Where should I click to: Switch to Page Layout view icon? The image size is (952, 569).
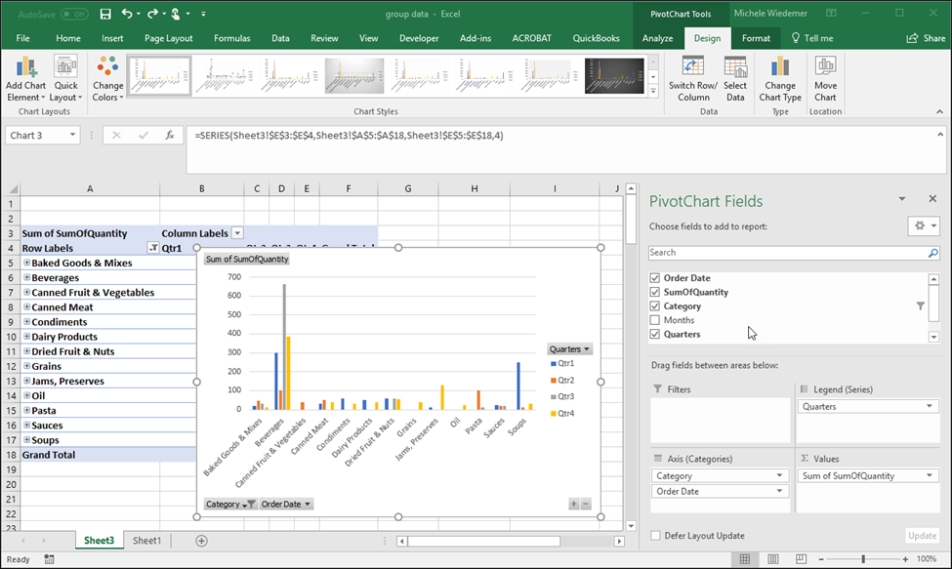[773, 559]
